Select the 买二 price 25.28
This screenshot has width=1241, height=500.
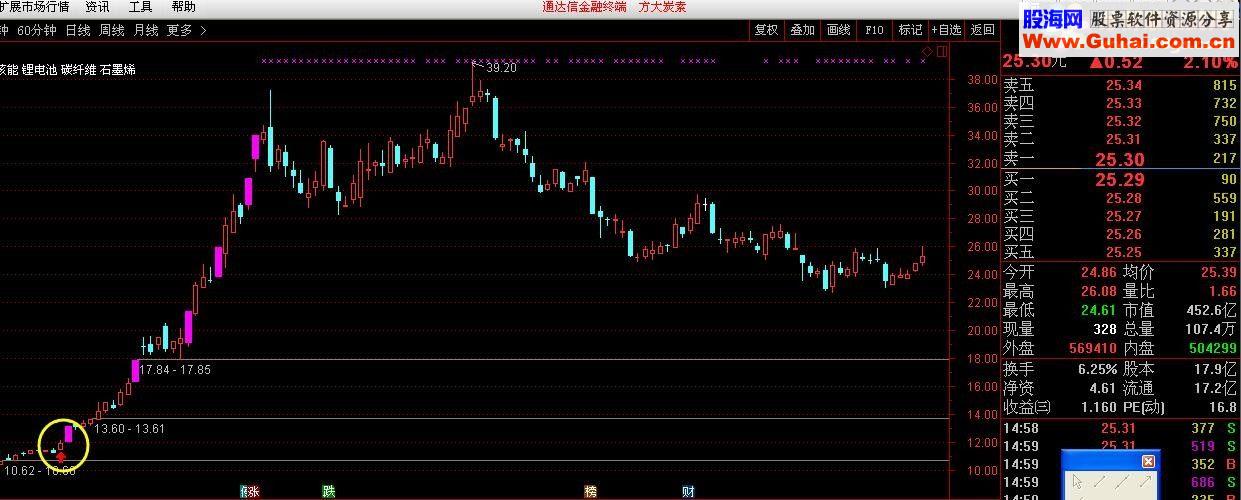click(x=1123, y=199)
